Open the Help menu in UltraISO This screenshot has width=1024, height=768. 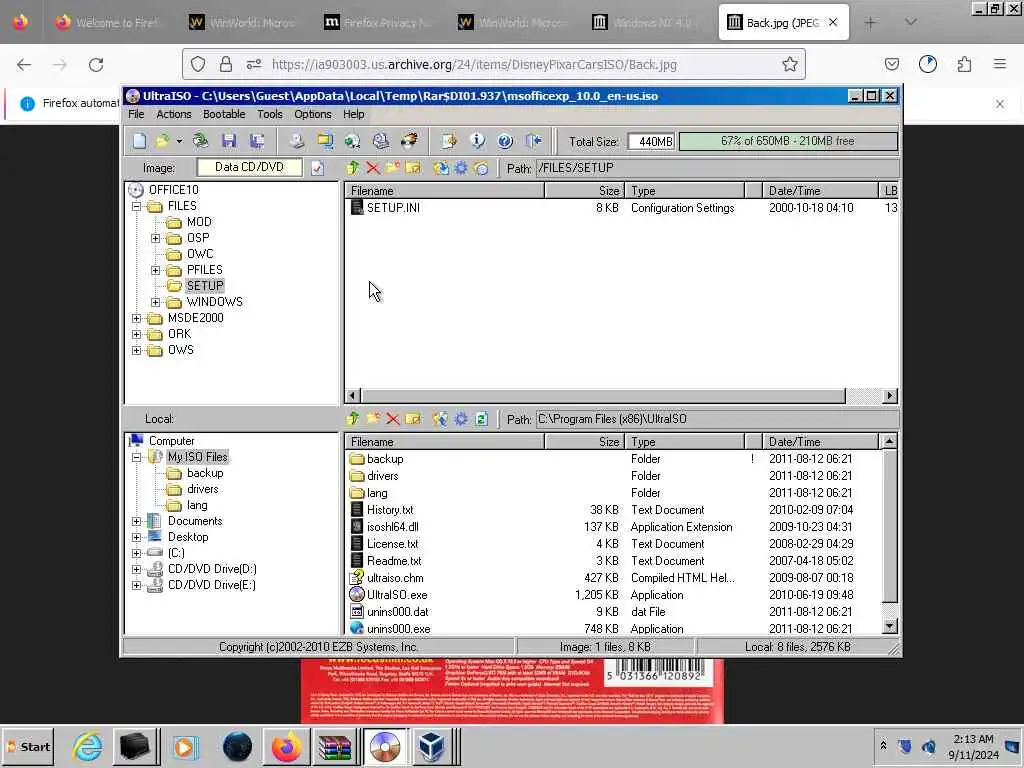pyautogui.click(x=354, y=114)
